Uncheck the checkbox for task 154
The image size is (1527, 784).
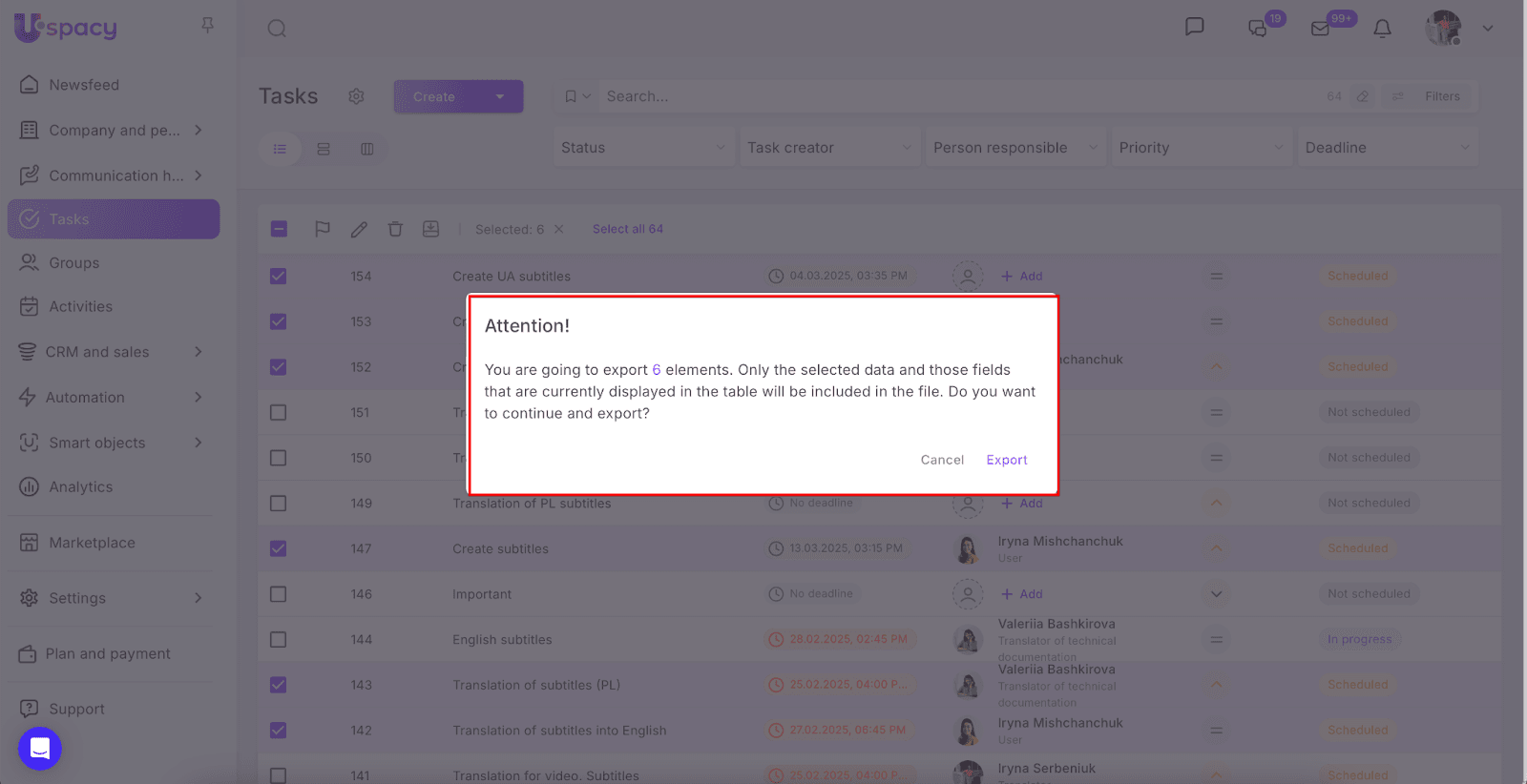278,277
